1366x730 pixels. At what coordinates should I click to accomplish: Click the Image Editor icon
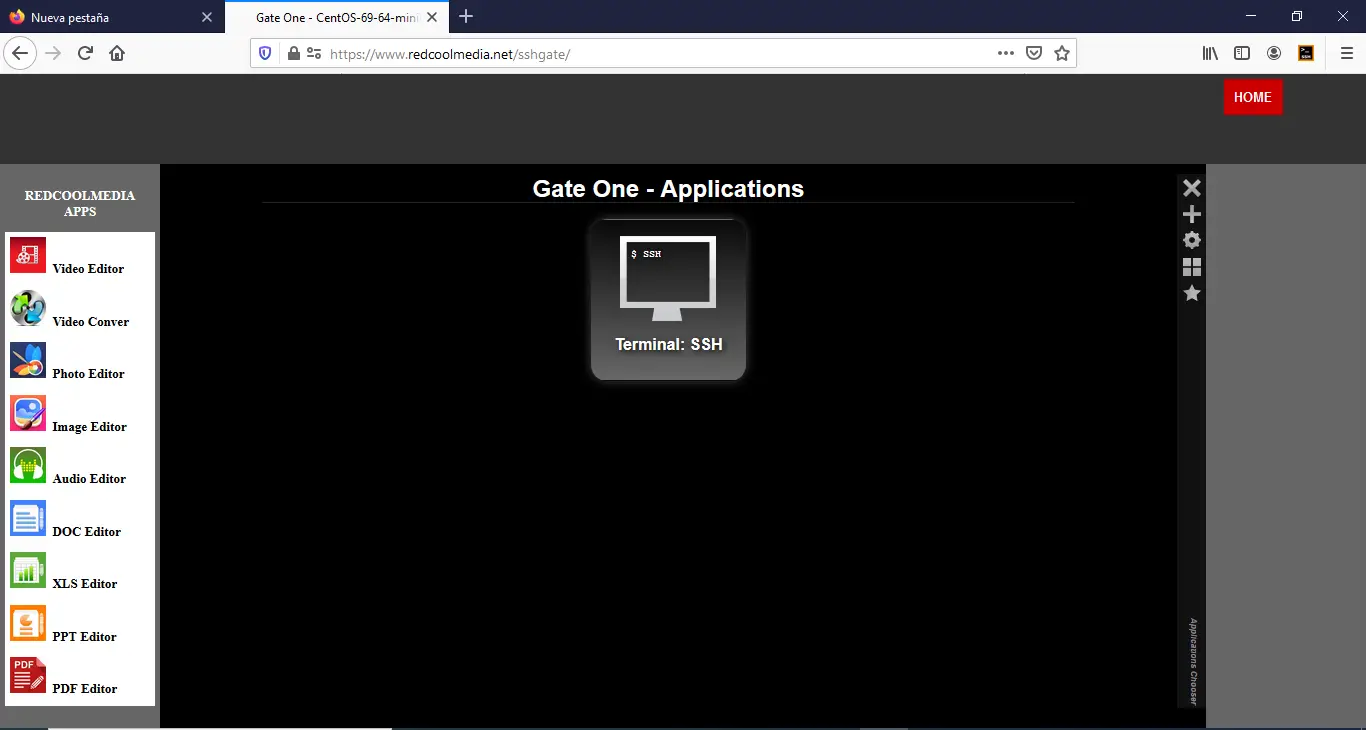[x=28, y=413]
